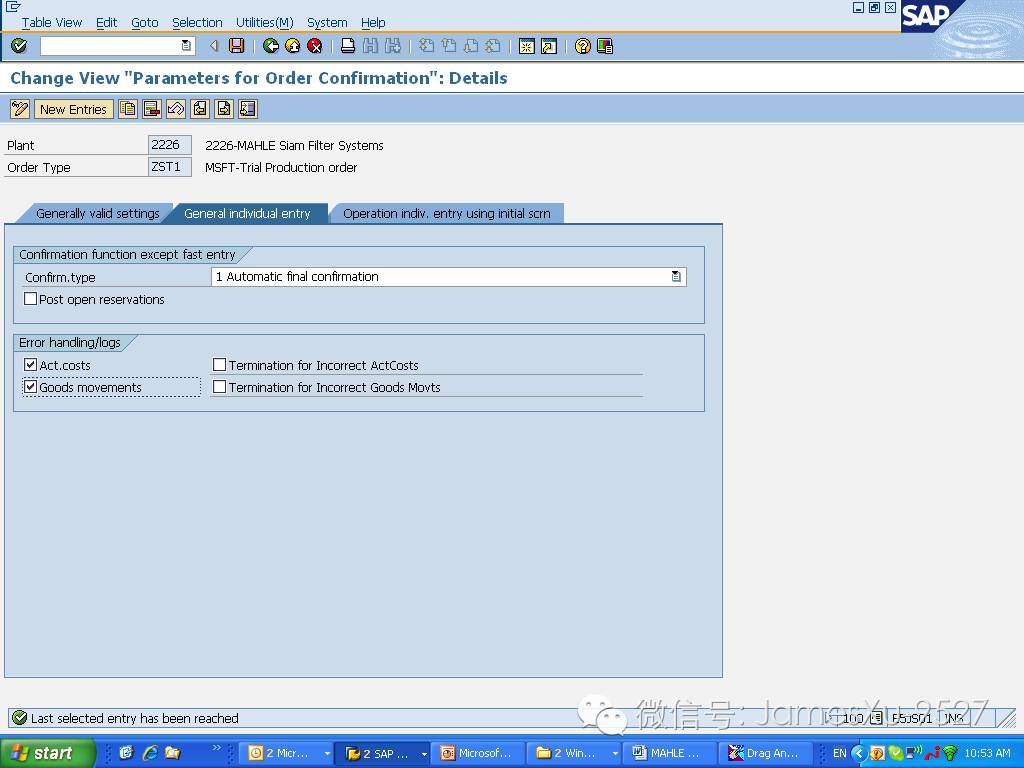Viewport: 1024px width, 768px height.
Task: Click the text "MSFT-Trial Production order"
Action: pos(281,168)
